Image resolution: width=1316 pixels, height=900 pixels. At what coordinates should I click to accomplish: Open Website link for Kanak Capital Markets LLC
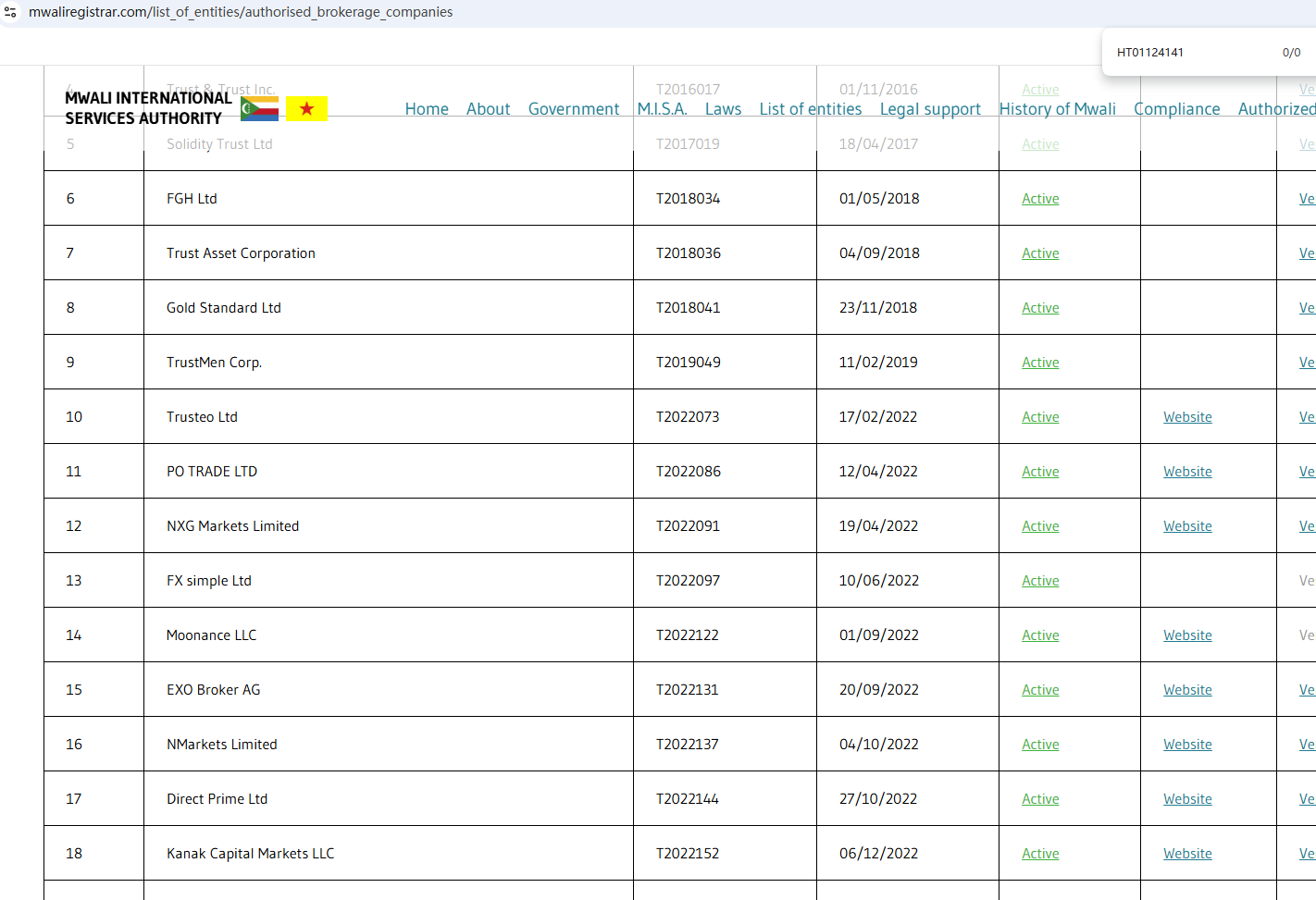[1187, 854]
